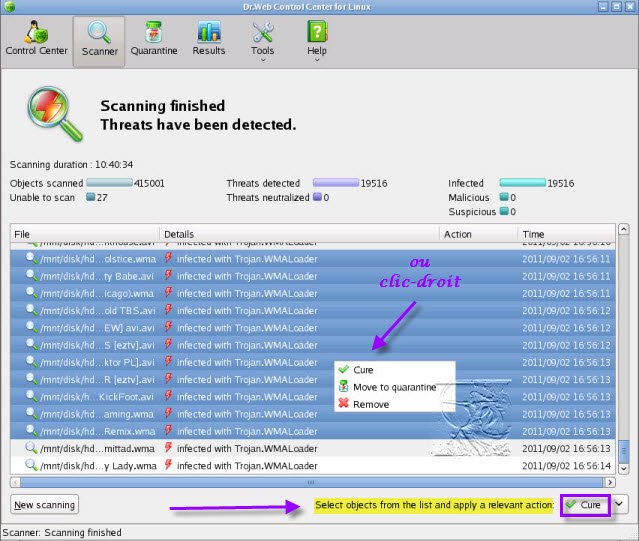Image resolution: width=639 pixels, height=541 pixels.
Task: Select the ktor PL].avi file row
Action: pos(313,362)
